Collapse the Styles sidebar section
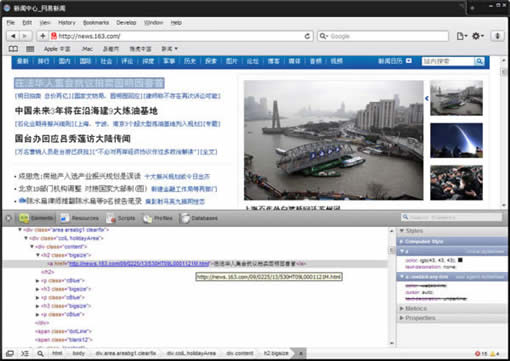Viewport: 510px width, 361px height. pyautogui.click(x=402, y=231)
